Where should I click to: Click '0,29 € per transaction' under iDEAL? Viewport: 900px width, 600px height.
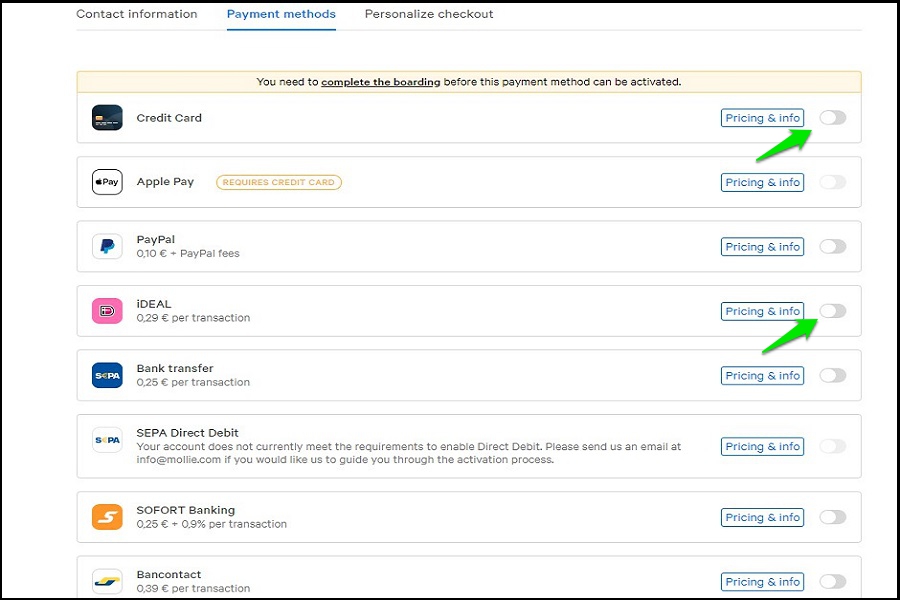(193, 318)
